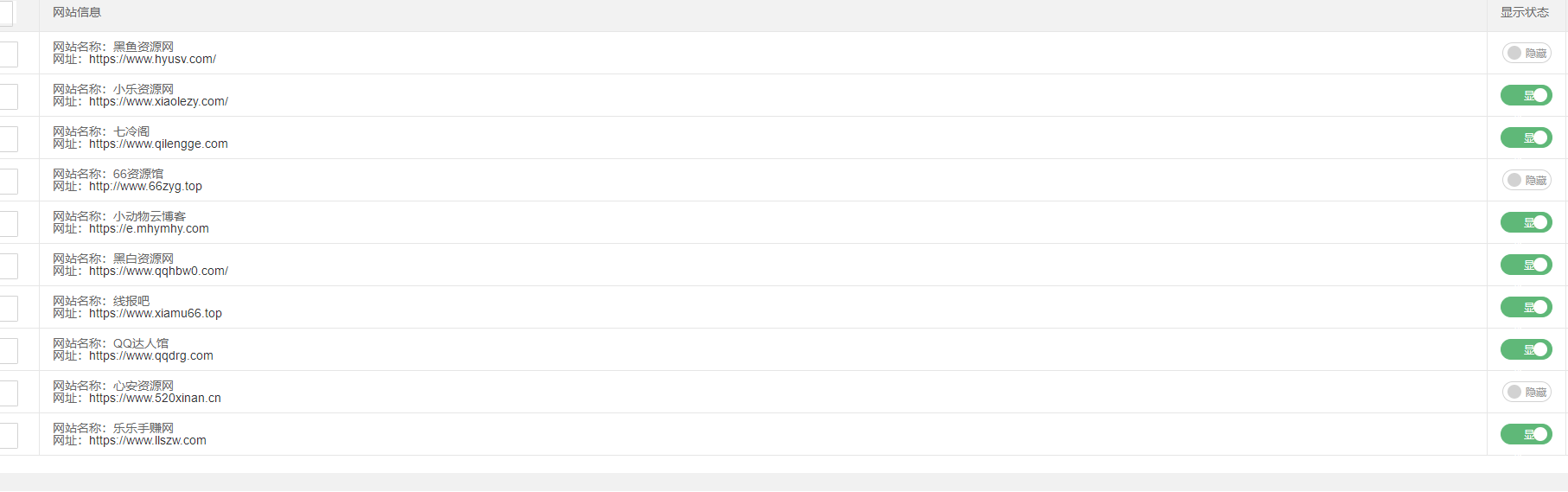The width and height of the screenshot is (1568, 492).
Task: Disable the 七冷阁 display switch
Action: (x=1526, y=138)
